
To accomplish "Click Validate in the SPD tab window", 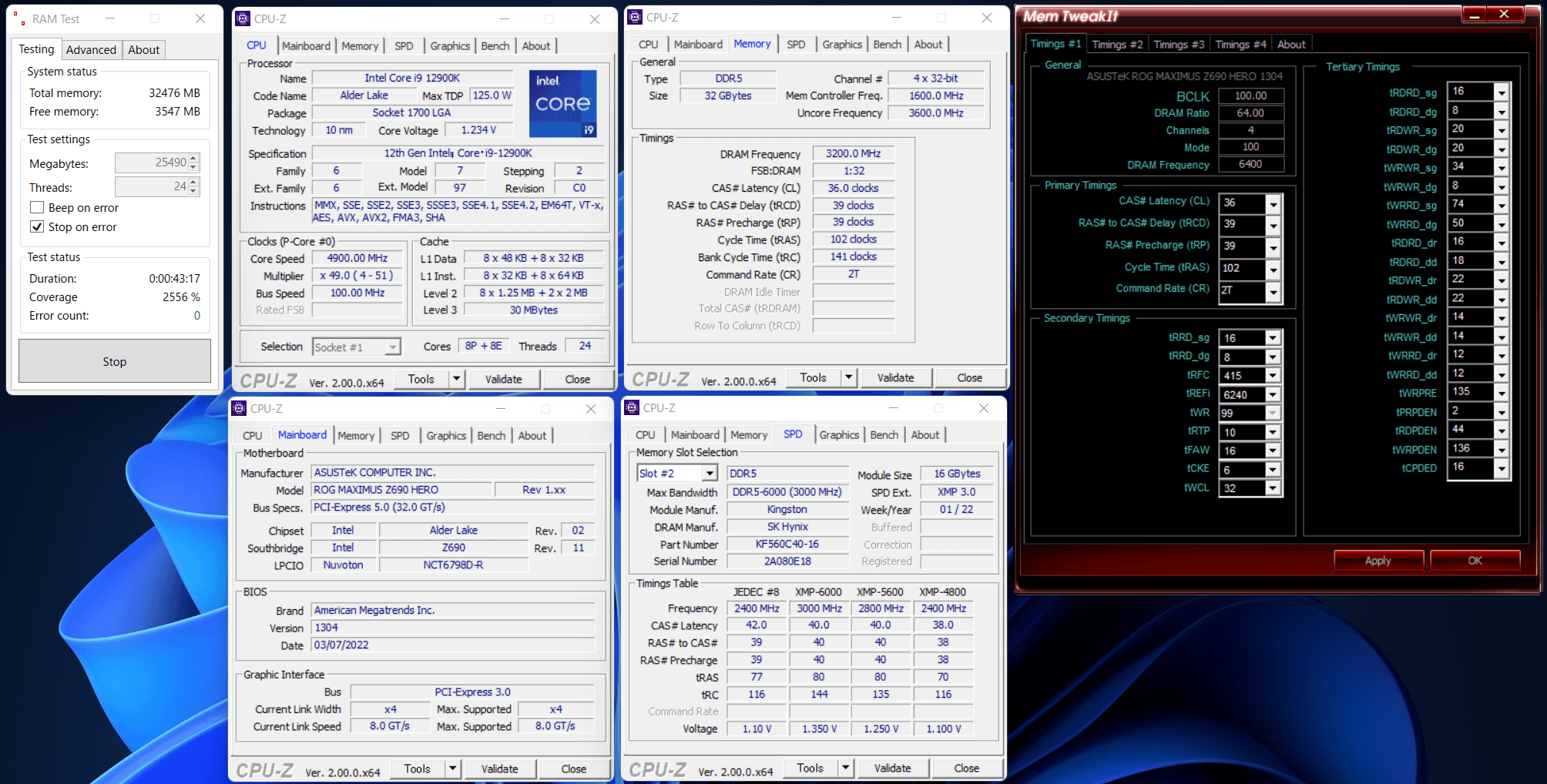I will coord(893,768).
